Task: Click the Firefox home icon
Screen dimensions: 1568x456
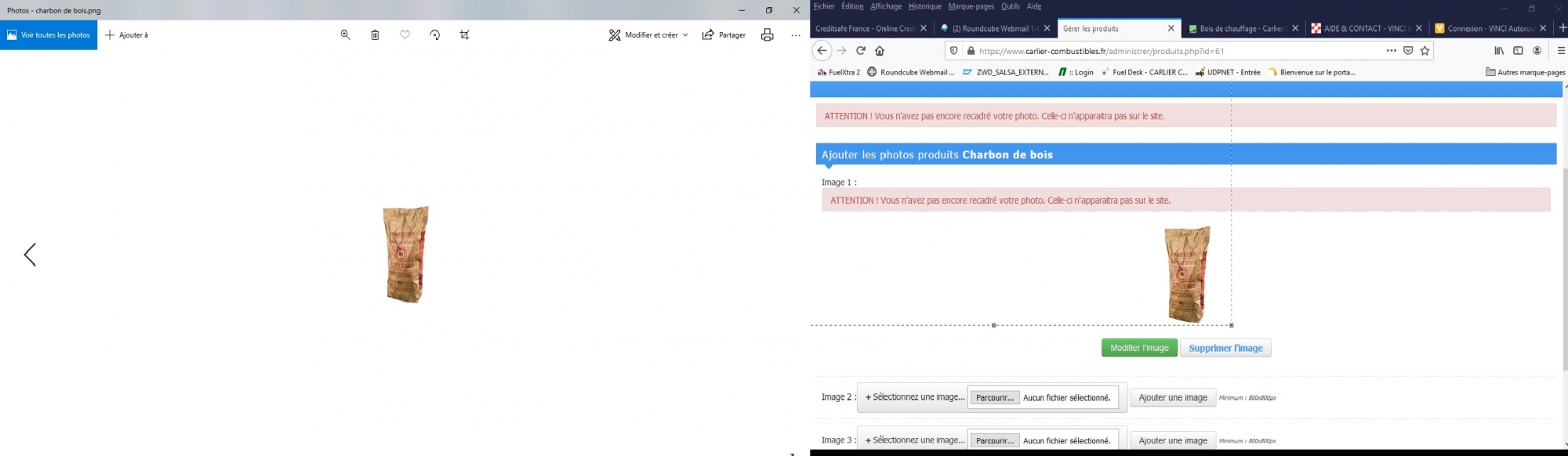Action: pyautogui.click(x=880, y=51)
